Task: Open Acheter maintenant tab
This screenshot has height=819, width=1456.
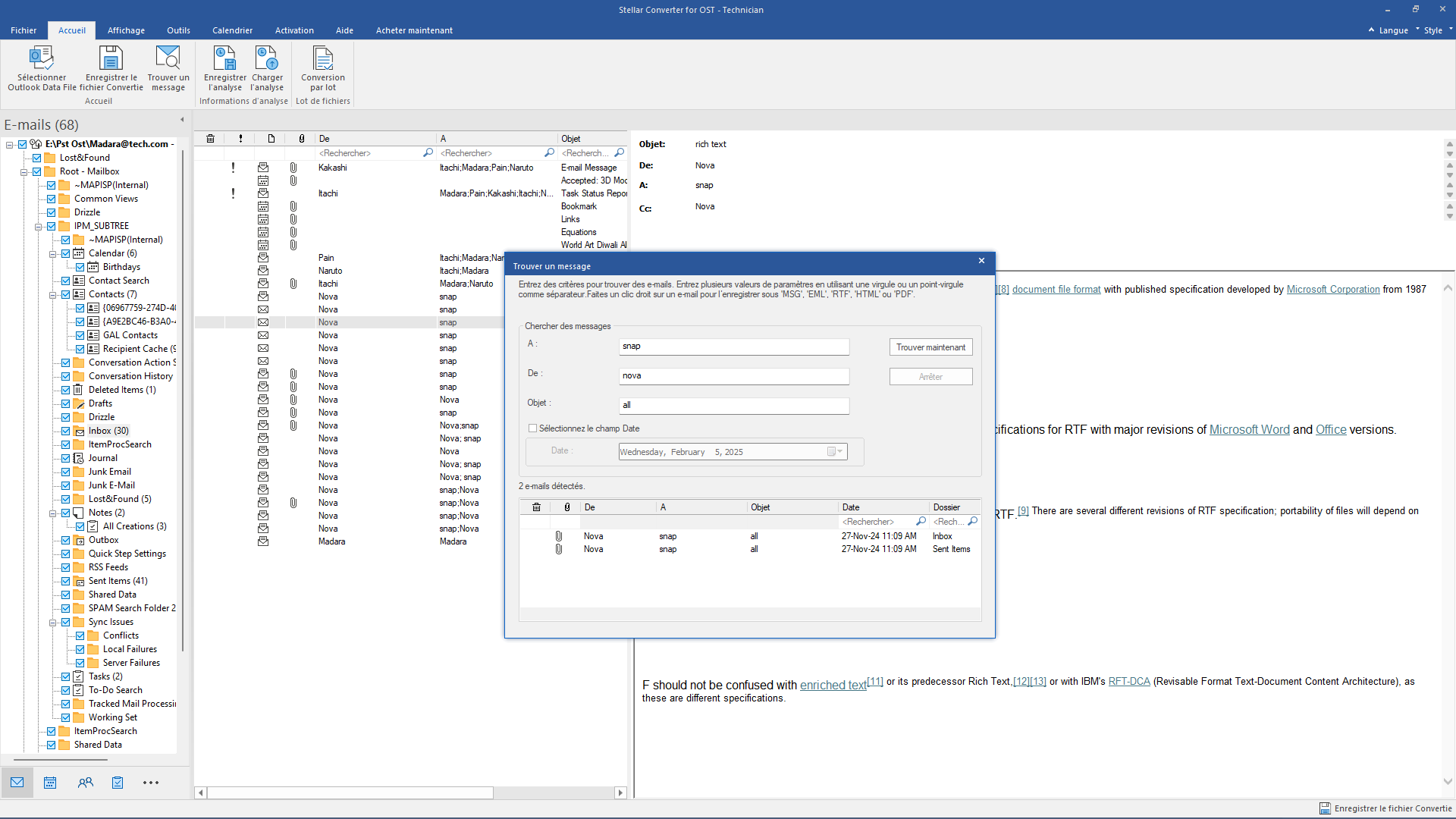Action: [414, 30]
